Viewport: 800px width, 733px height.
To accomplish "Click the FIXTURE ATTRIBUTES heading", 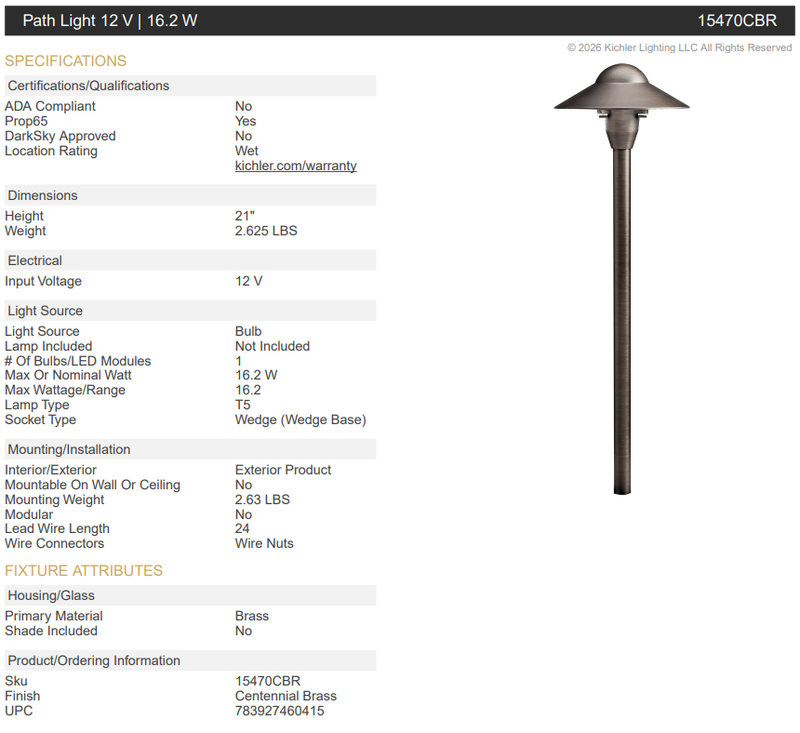I will click(x=84, y=570).
